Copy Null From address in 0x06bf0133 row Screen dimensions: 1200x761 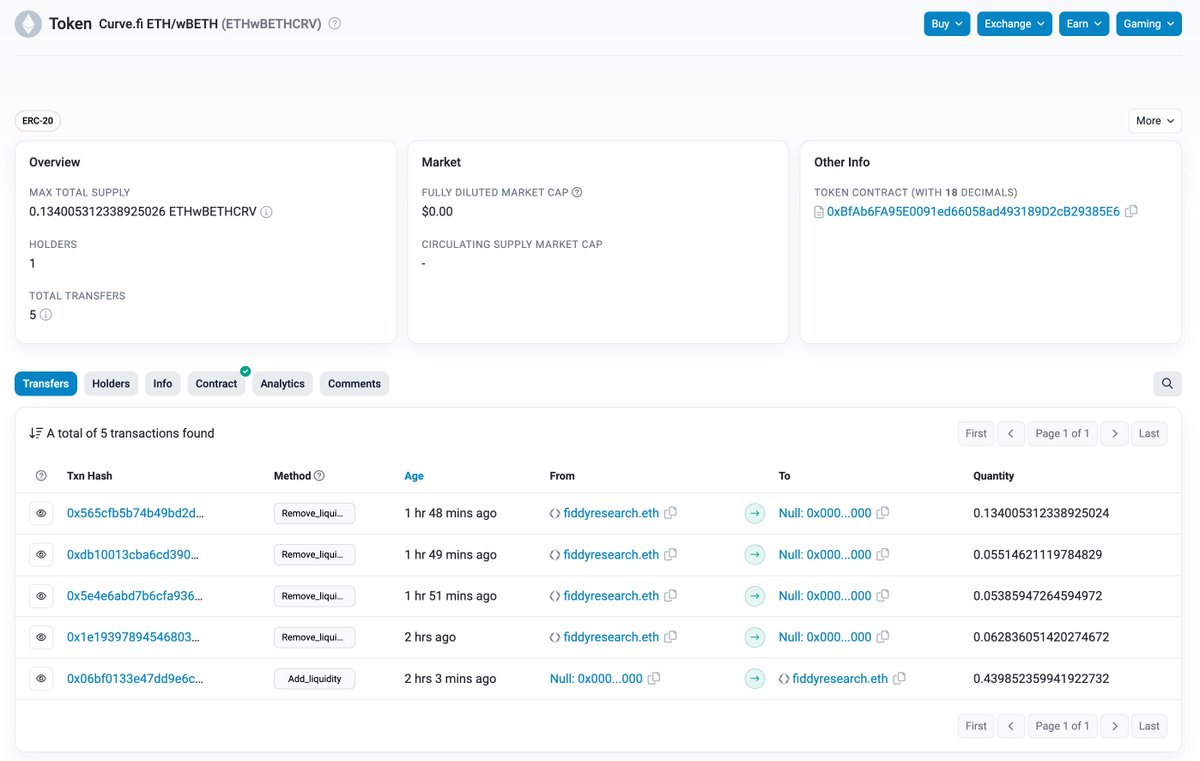tap(654, 679)
